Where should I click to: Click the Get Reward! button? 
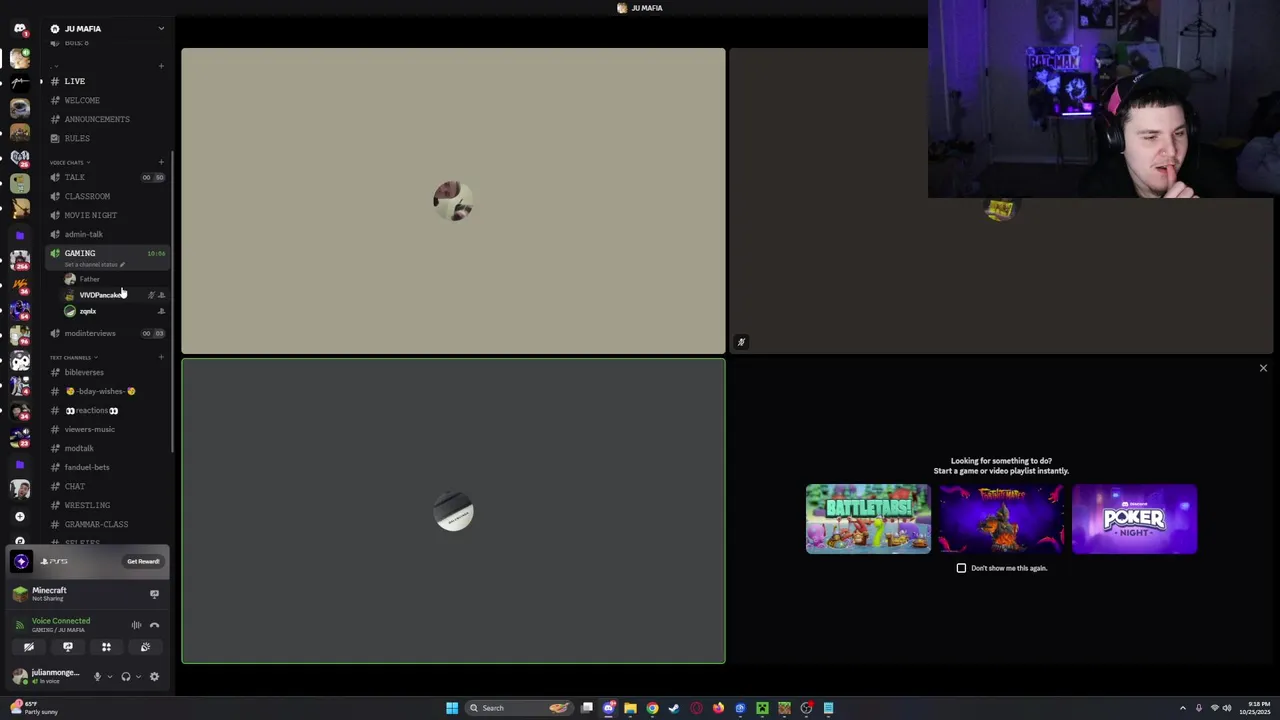[x=143, y=561]
